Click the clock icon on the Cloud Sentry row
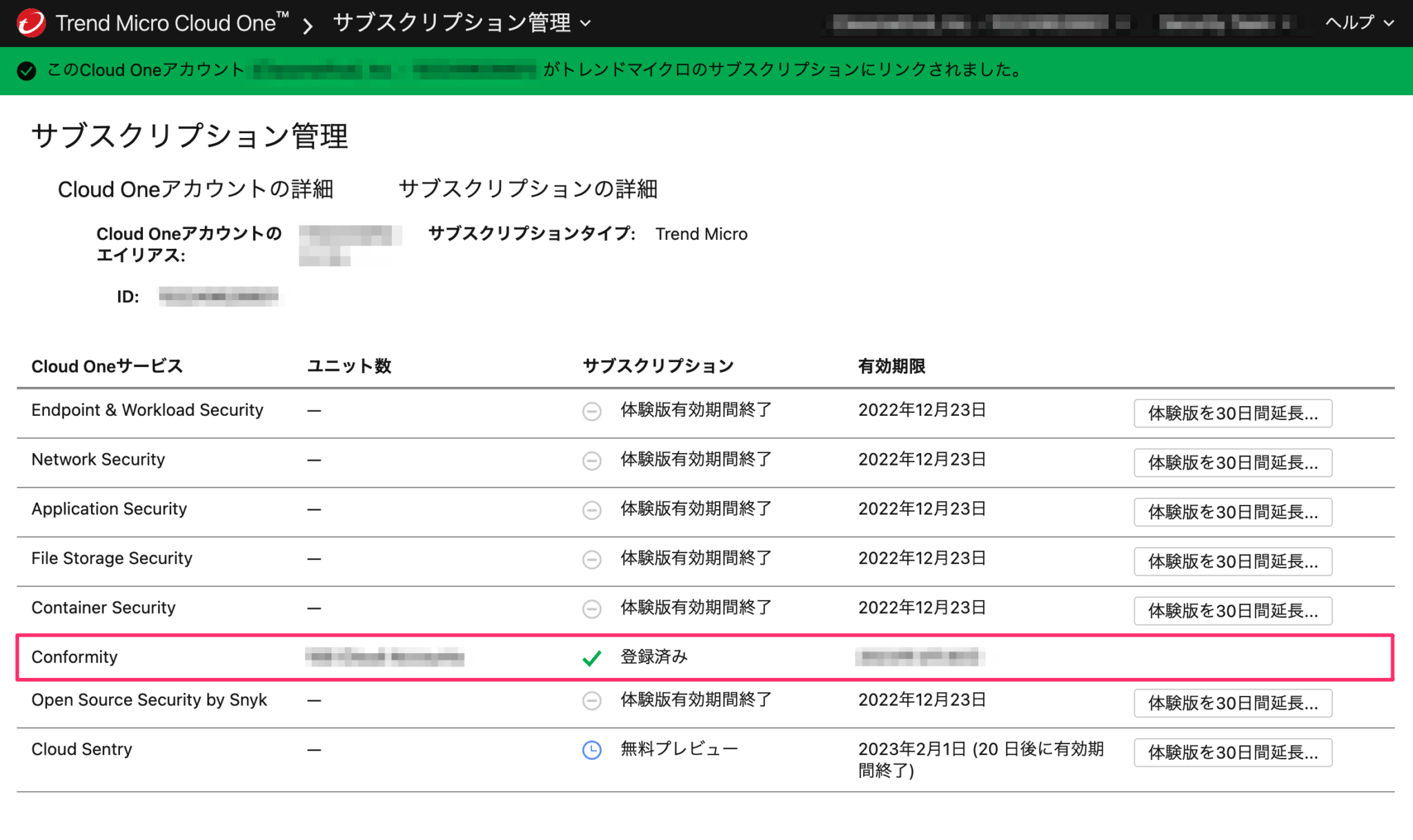Image resolution: width=1413 pixels, height=840 pixels. click(x=591, y=750)
